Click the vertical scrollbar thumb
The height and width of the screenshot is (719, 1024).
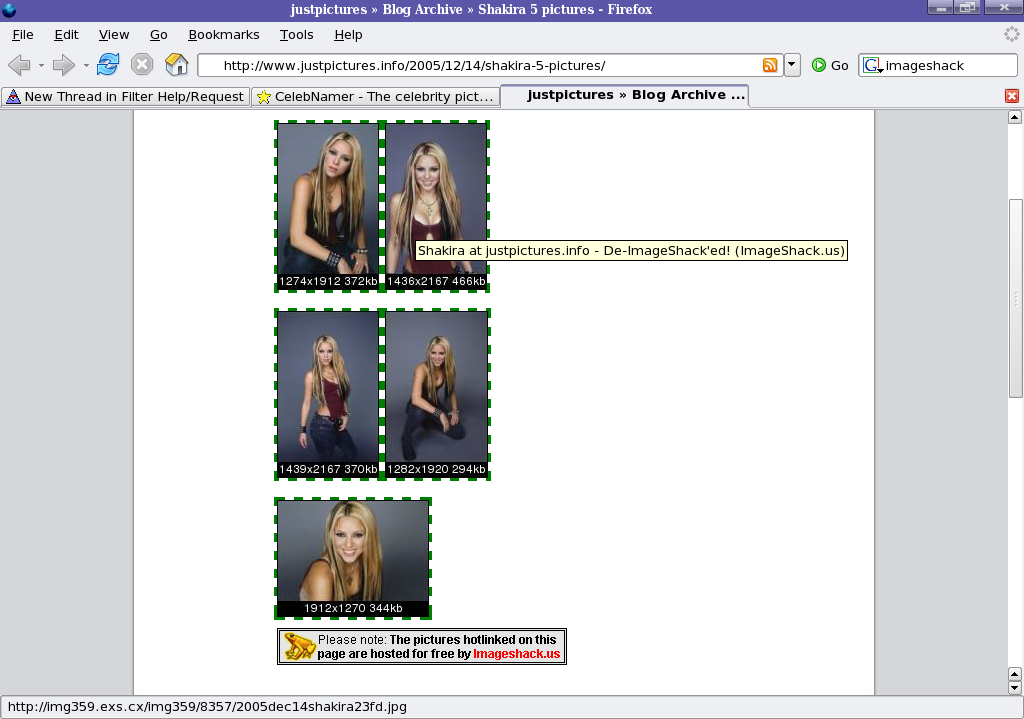pyautogui.click(x=1015, y=298)
